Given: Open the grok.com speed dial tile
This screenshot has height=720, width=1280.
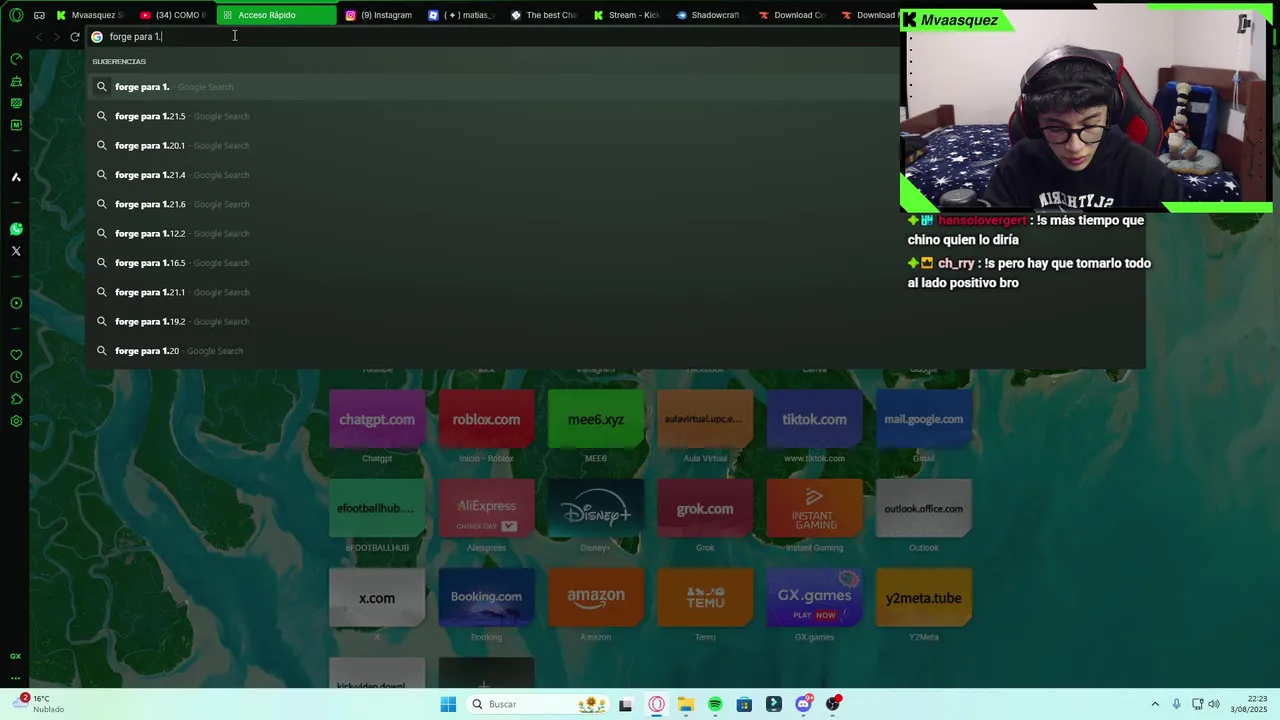Looking at the screenshot, I should tap(705, 508).
